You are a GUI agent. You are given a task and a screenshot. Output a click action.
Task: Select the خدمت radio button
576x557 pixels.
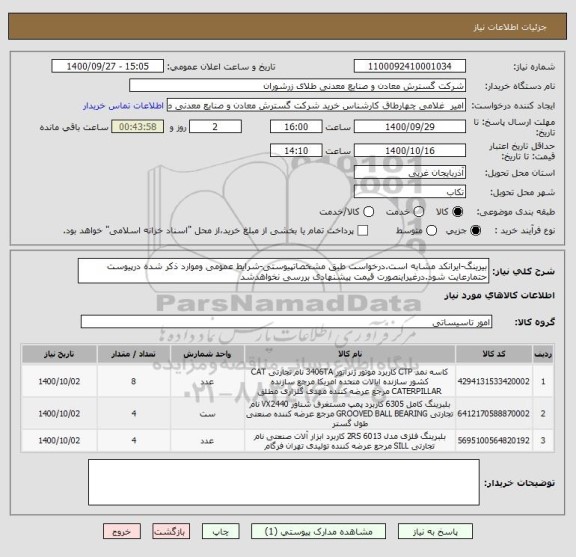[419, 212]
